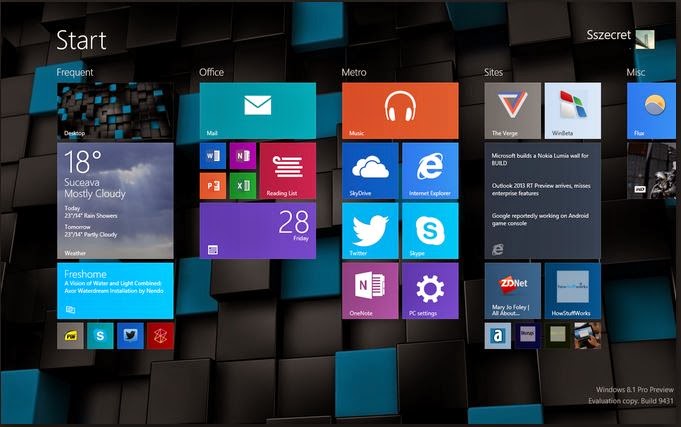
Task: Open the HowStuffWorks tile
Action: pos(572,291)
